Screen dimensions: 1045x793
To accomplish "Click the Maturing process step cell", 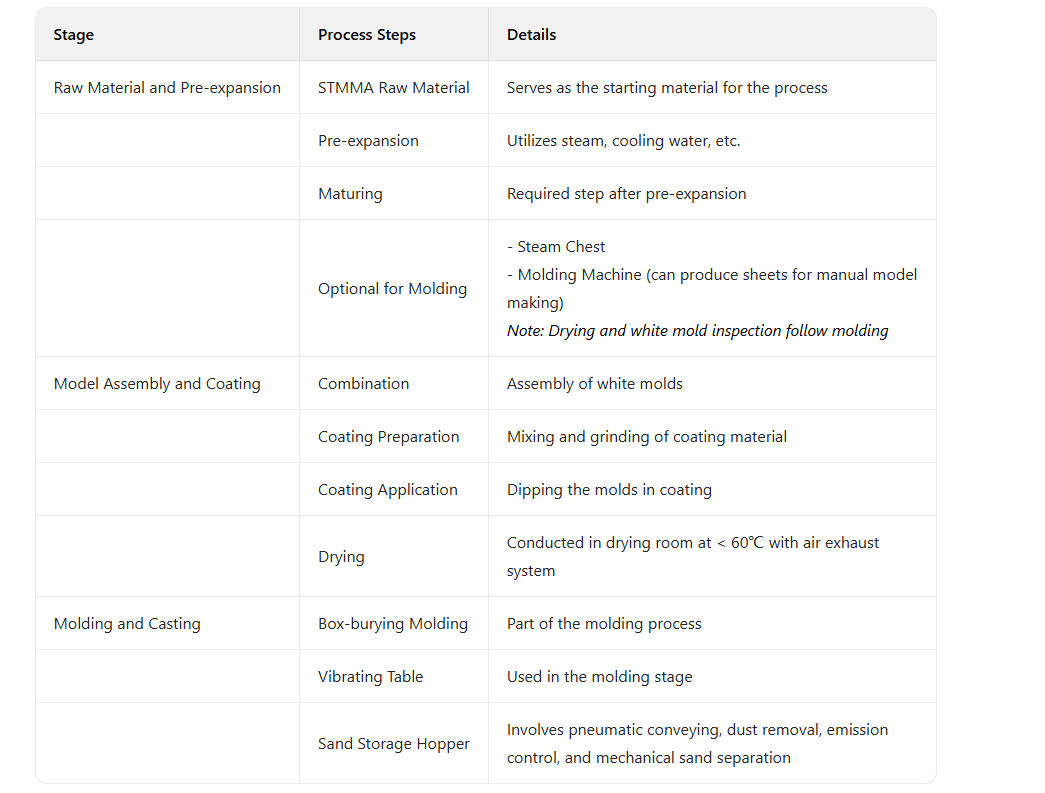I will point(350,194).
